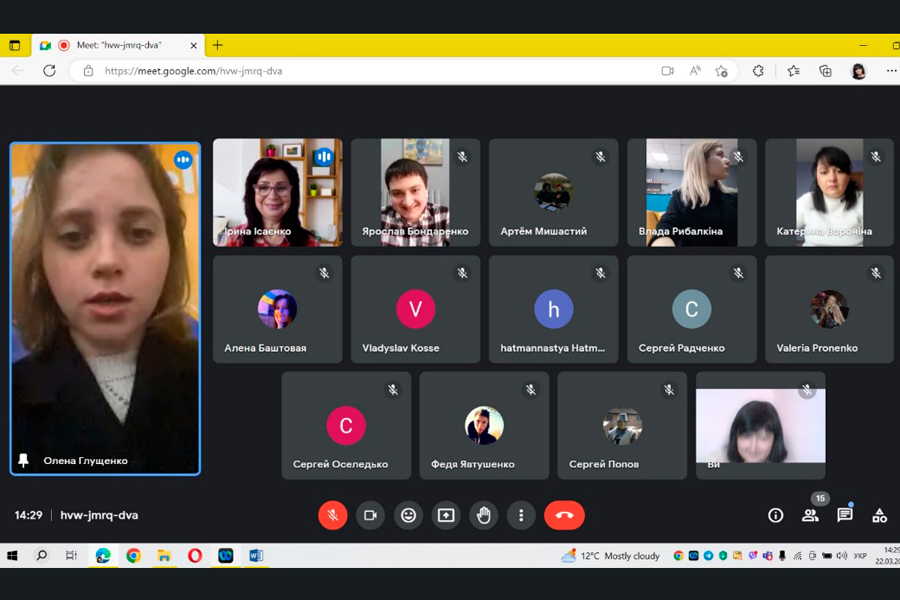Click the site lock icon in address bar
900x600 pixels.
[x=88, y=71]
